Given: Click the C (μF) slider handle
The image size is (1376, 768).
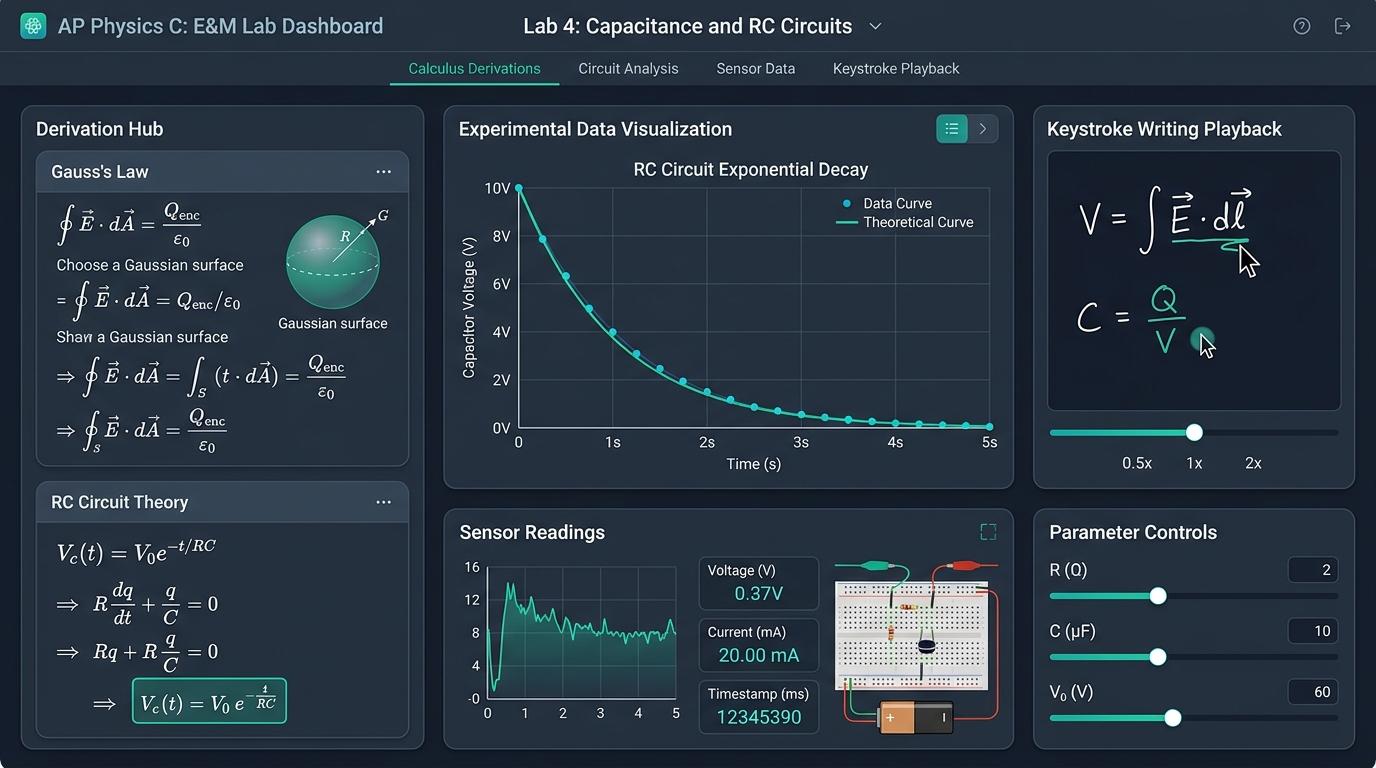Looking at the screenshot, I should [x=1158, y=657].
